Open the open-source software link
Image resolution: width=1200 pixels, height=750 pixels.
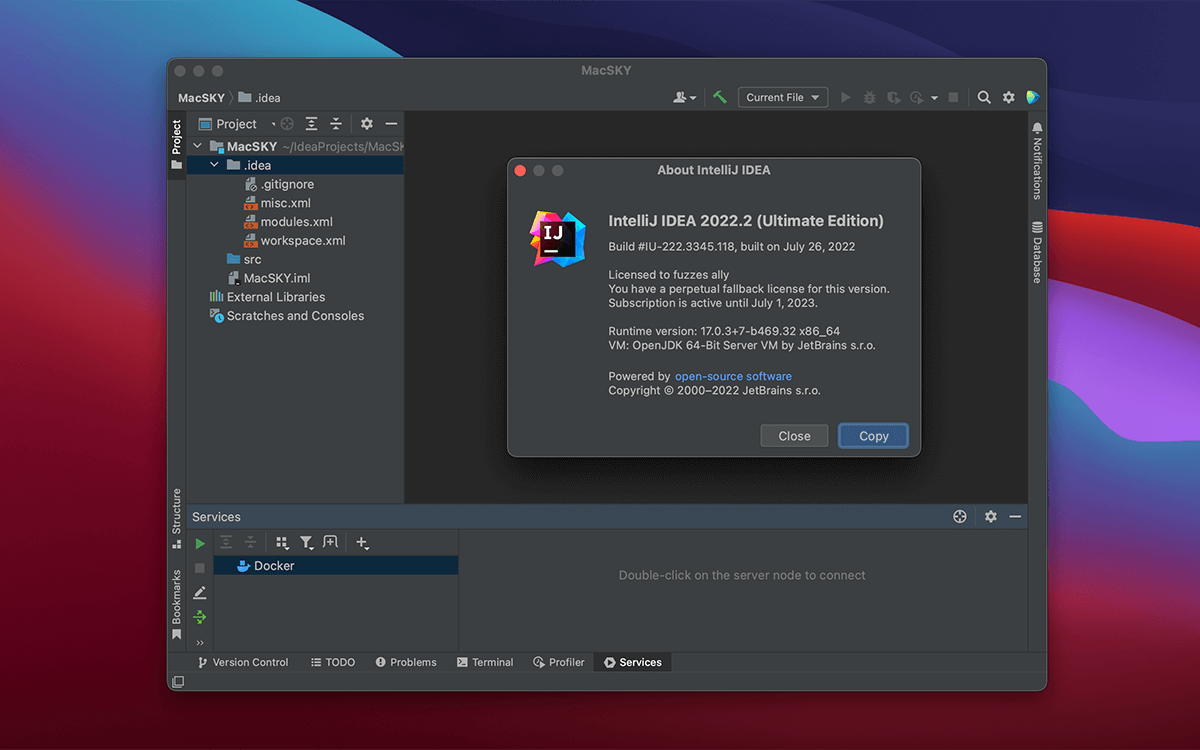pos(733,376)
